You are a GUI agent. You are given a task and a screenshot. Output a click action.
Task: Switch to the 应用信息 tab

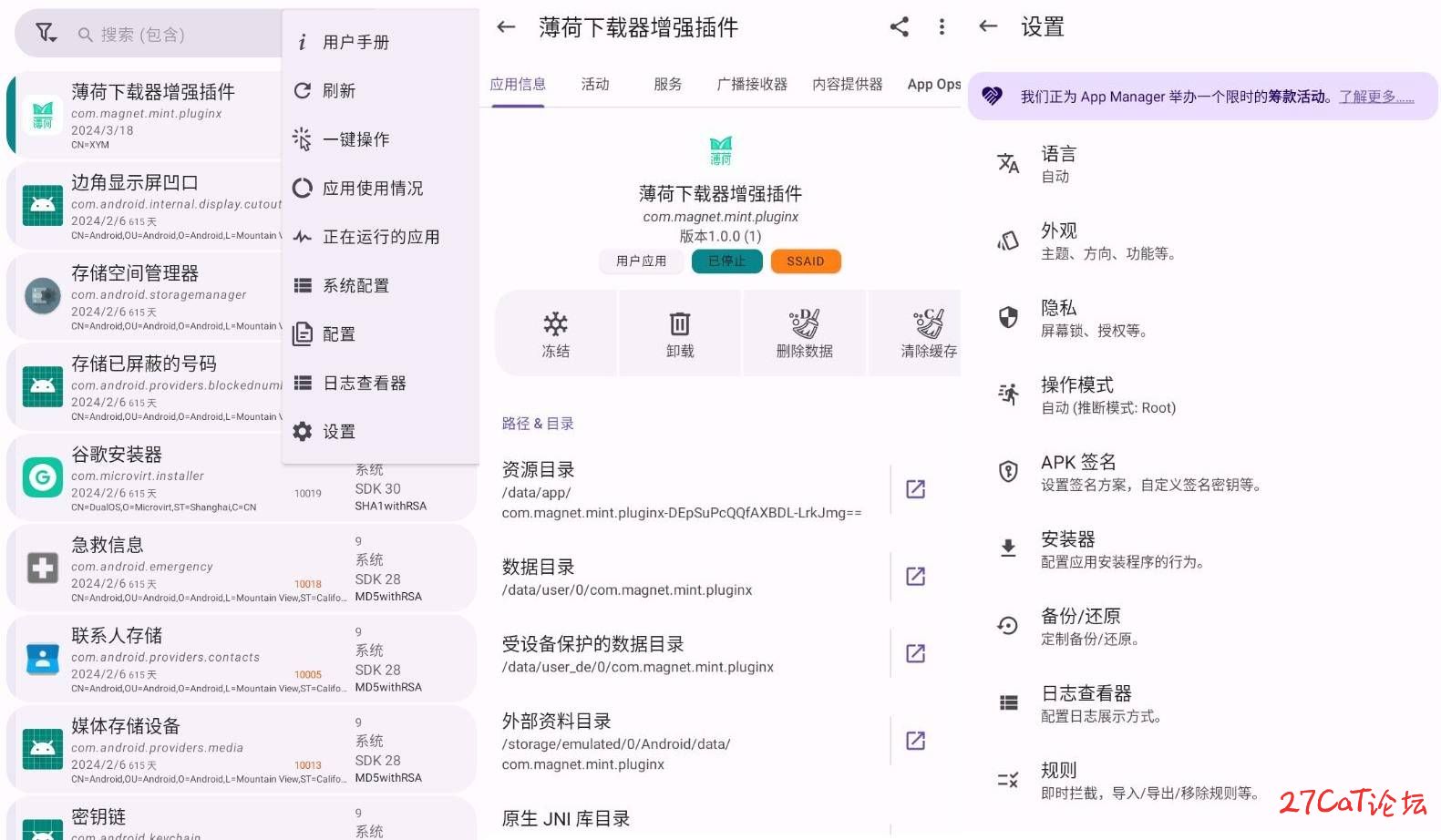tap(518, 85)
